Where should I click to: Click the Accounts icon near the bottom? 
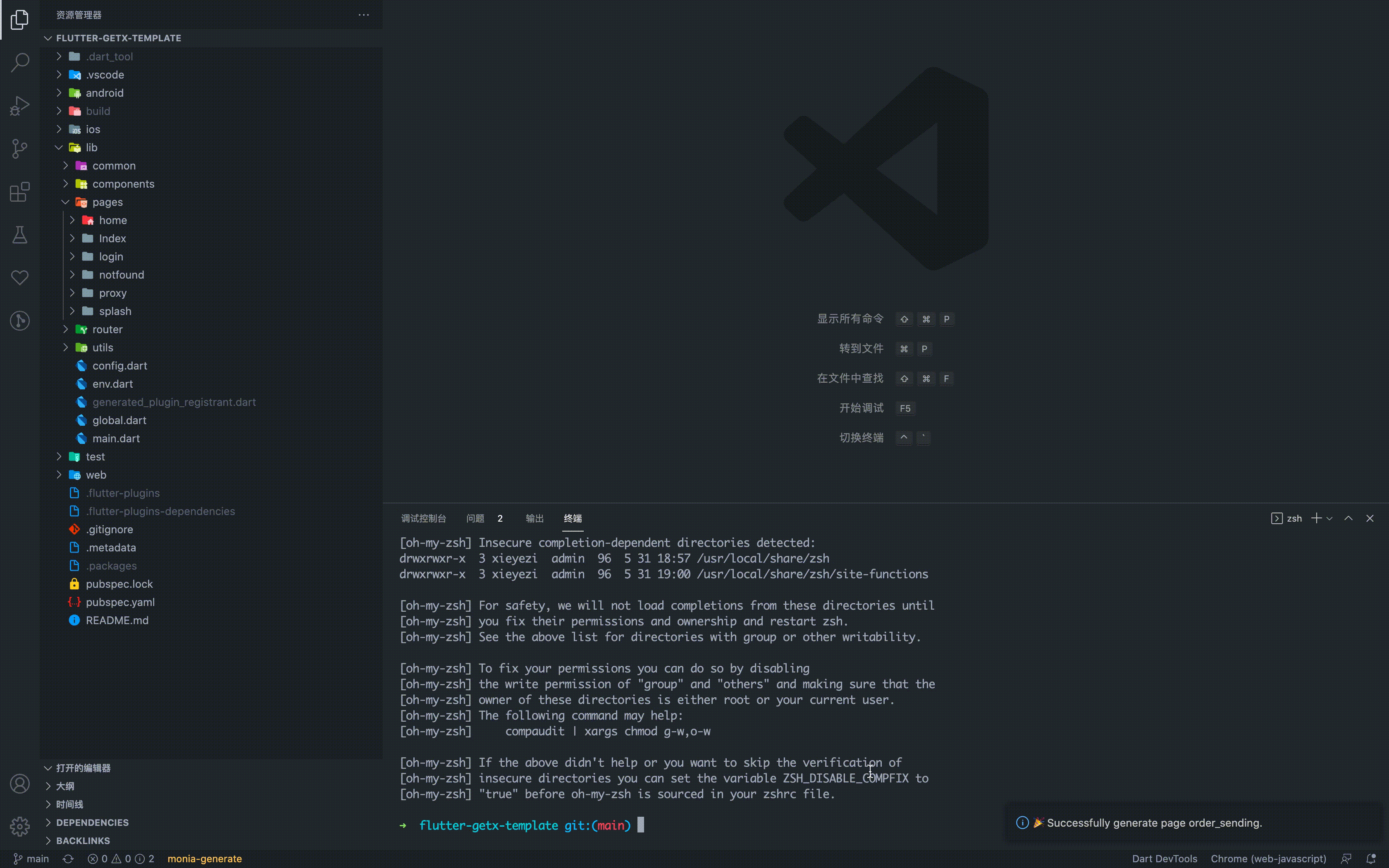(x=19, y=783)
